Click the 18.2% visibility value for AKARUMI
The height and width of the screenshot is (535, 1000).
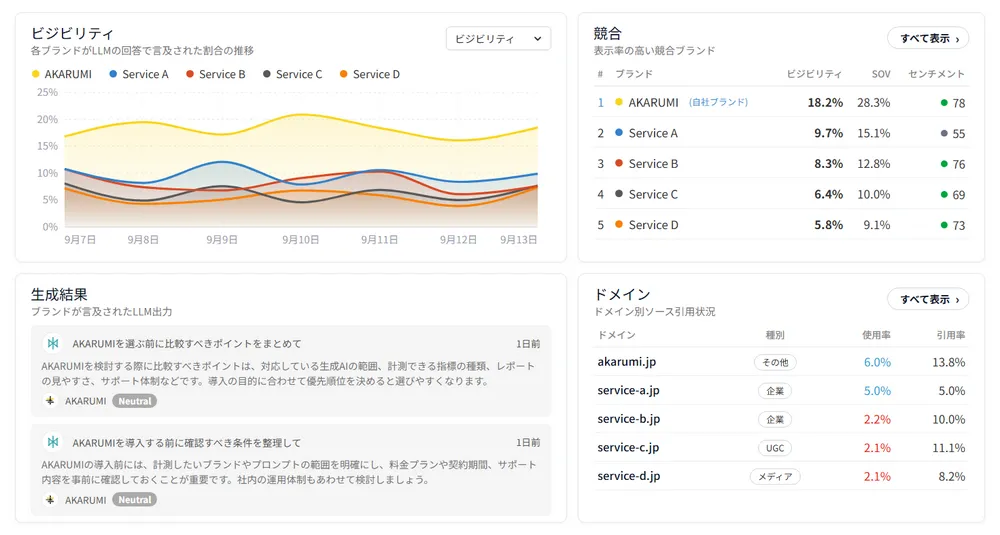(x=825, y=102)
